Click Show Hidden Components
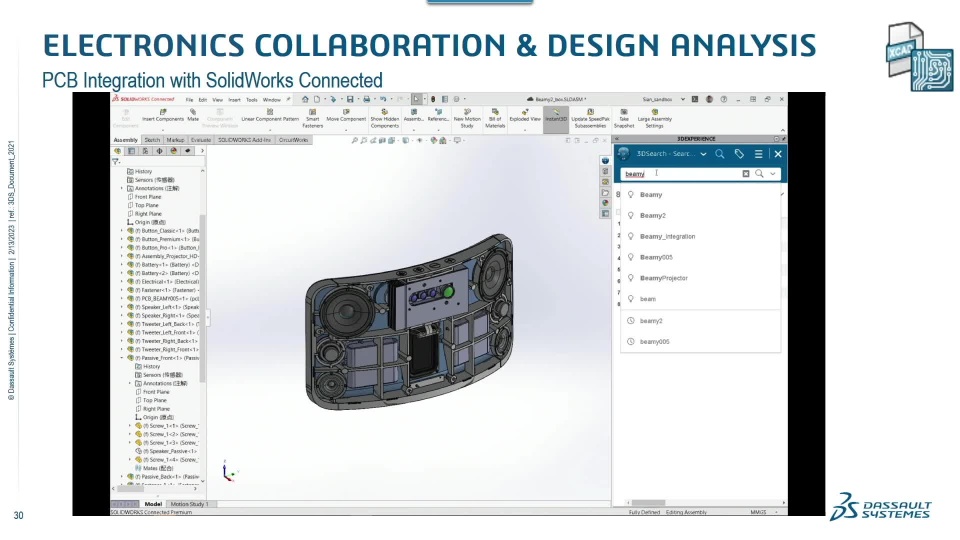Screen dimensions: 960x540 tap(384, 119)
